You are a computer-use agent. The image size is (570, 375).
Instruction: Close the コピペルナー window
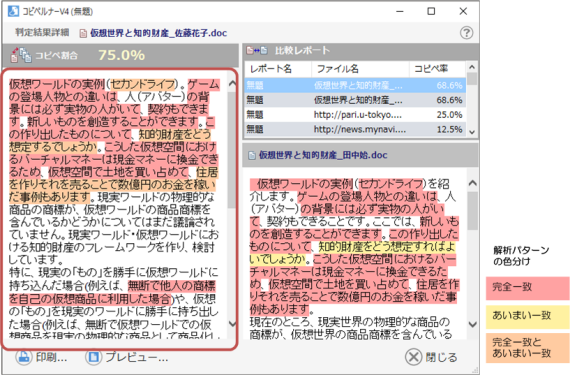[463, 11]
